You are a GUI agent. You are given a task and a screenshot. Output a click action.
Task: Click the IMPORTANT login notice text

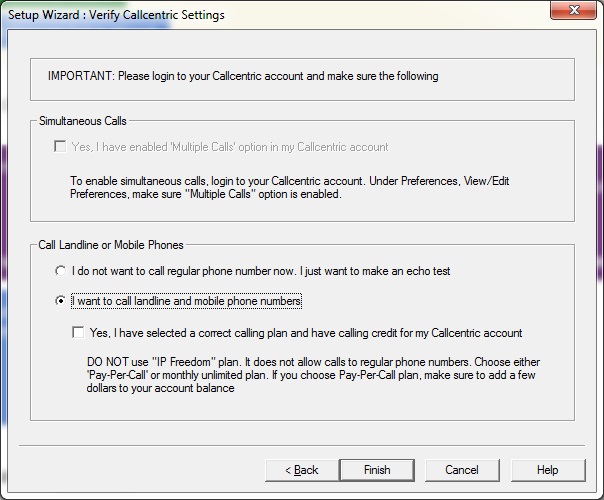(243, 76)
